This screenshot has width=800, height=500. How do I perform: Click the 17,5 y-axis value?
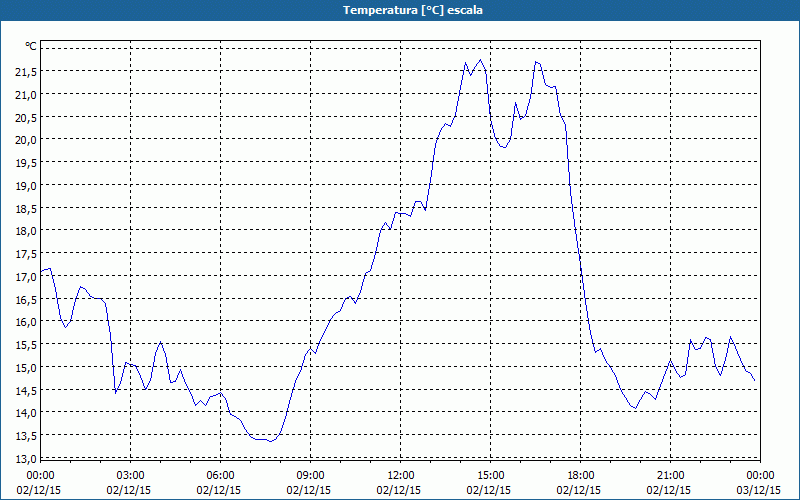pos(26,254)
